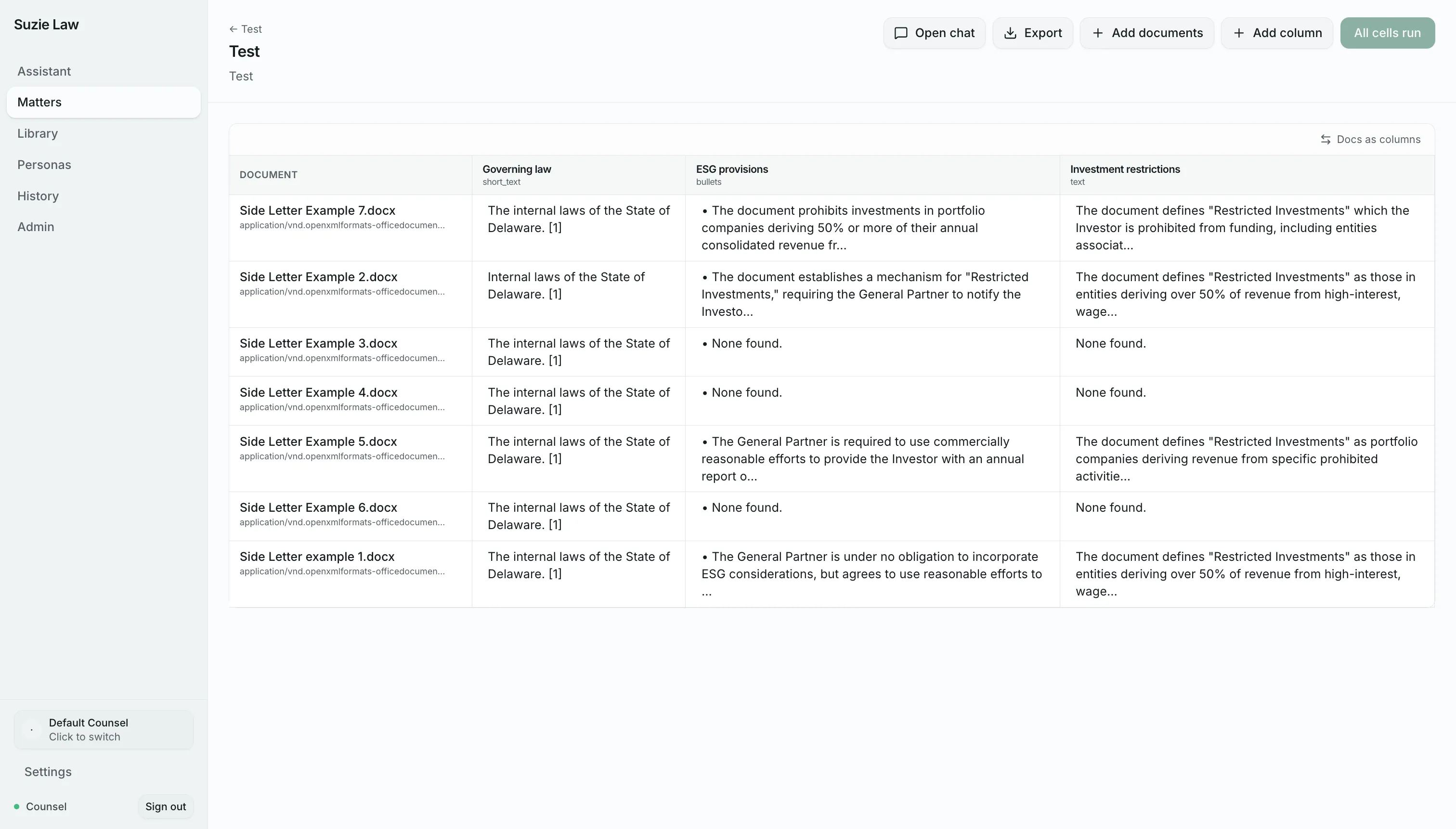Open ESG provisions cell for example 1
Image resolution: width=1456 pixels, height=829 pixels.
click(x=872, y=574)
